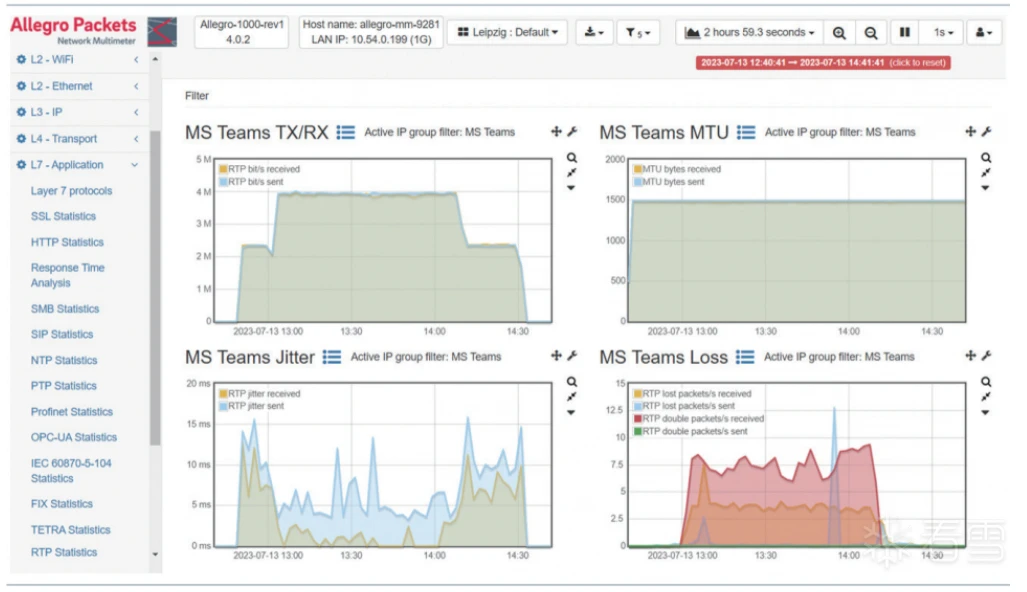1027x592 pixels.
Task: Open caret menu on MTU chart
Action: click(985, 188)
